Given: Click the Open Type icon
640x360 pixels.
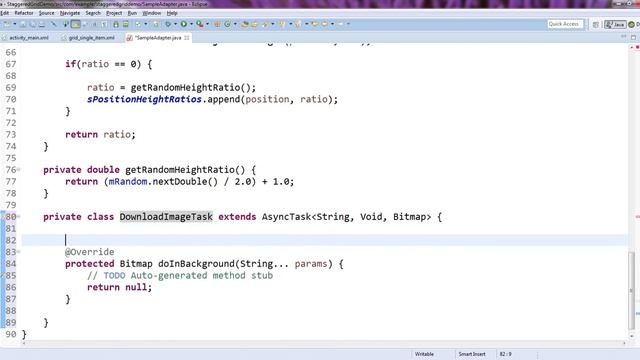Looking at the screenshot, I should click(x=245, y=24).
